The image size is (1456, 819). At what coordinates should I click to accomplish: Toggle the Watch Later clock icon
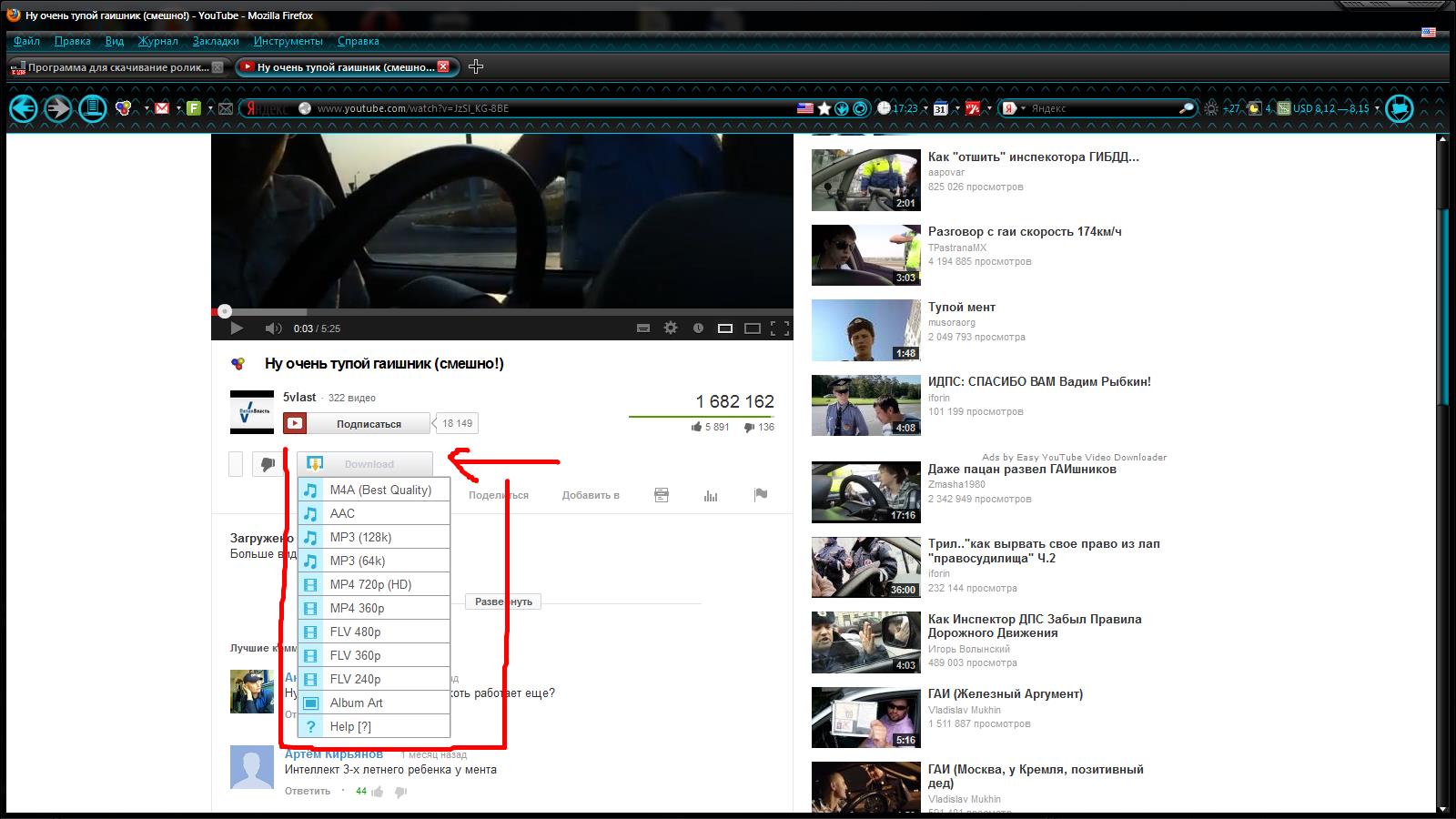click(x=698, y=329)
